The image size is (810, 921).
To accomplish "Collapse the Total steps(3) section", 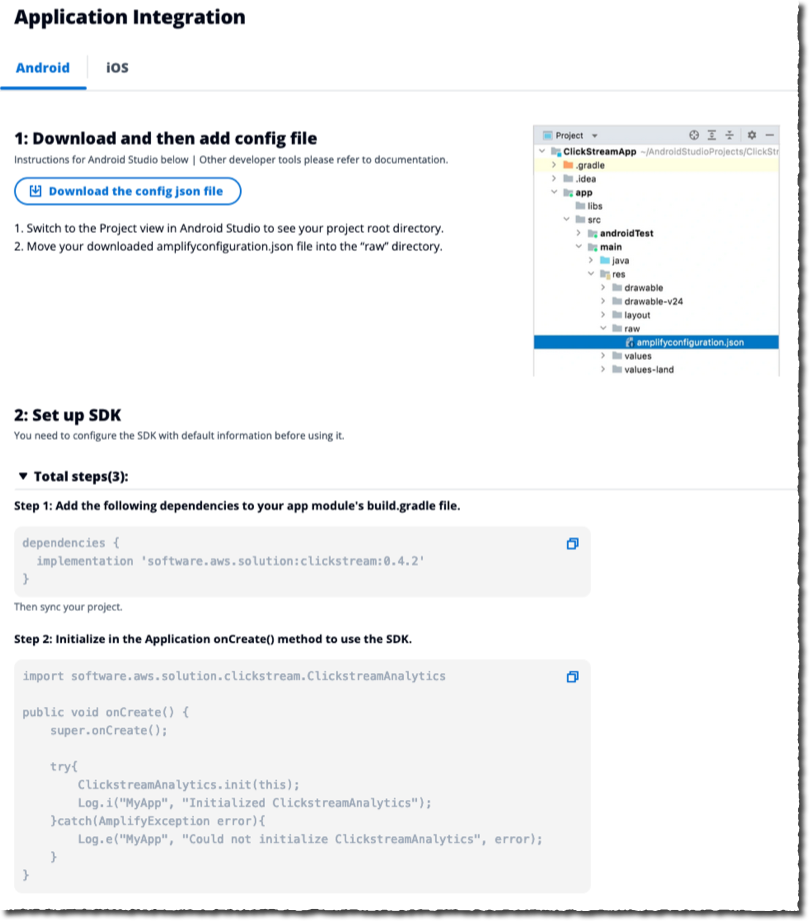I will 23,477.
